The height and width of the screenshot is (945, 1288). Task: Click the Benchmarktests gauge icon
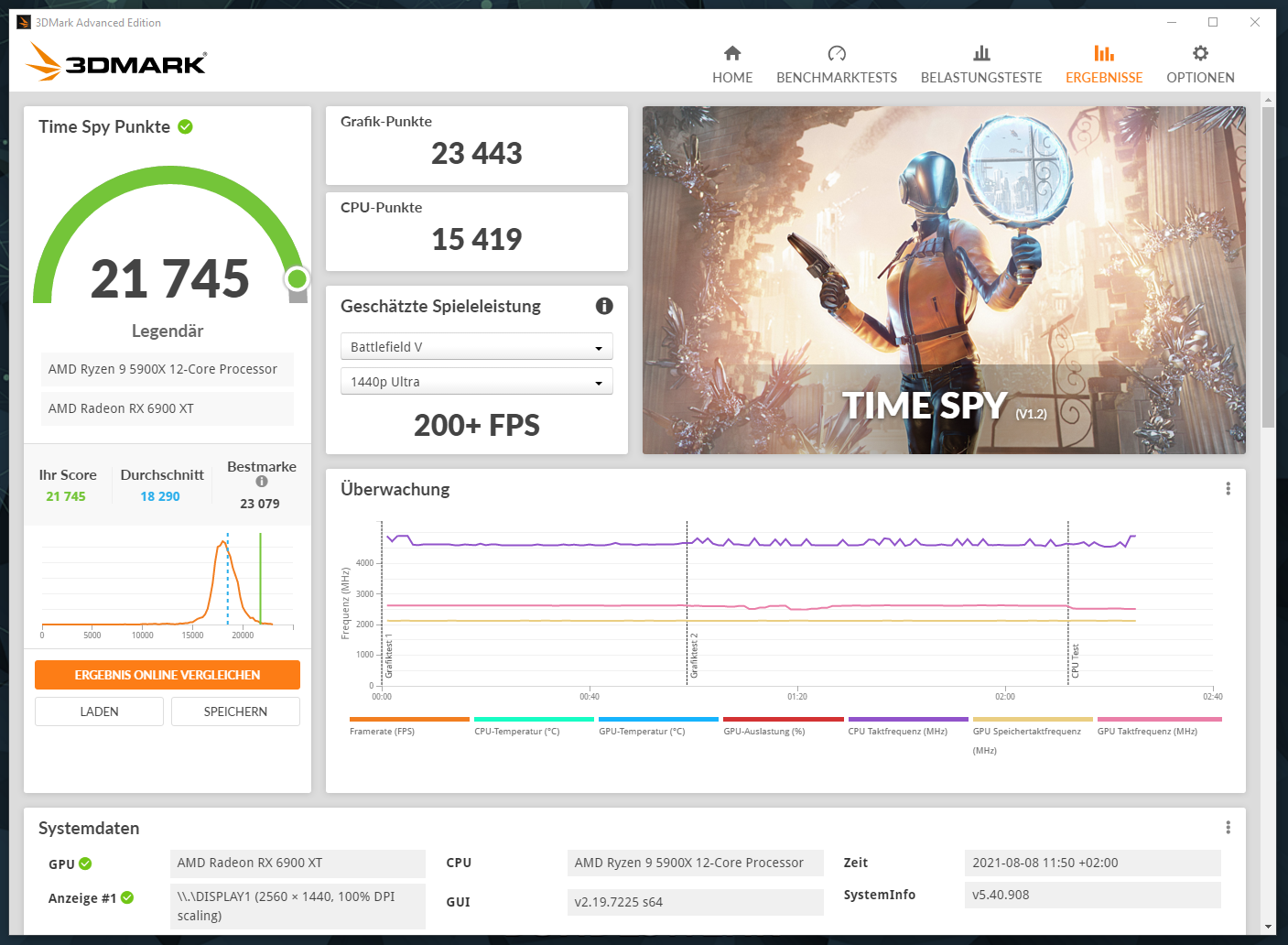click(x=837, y=53)
